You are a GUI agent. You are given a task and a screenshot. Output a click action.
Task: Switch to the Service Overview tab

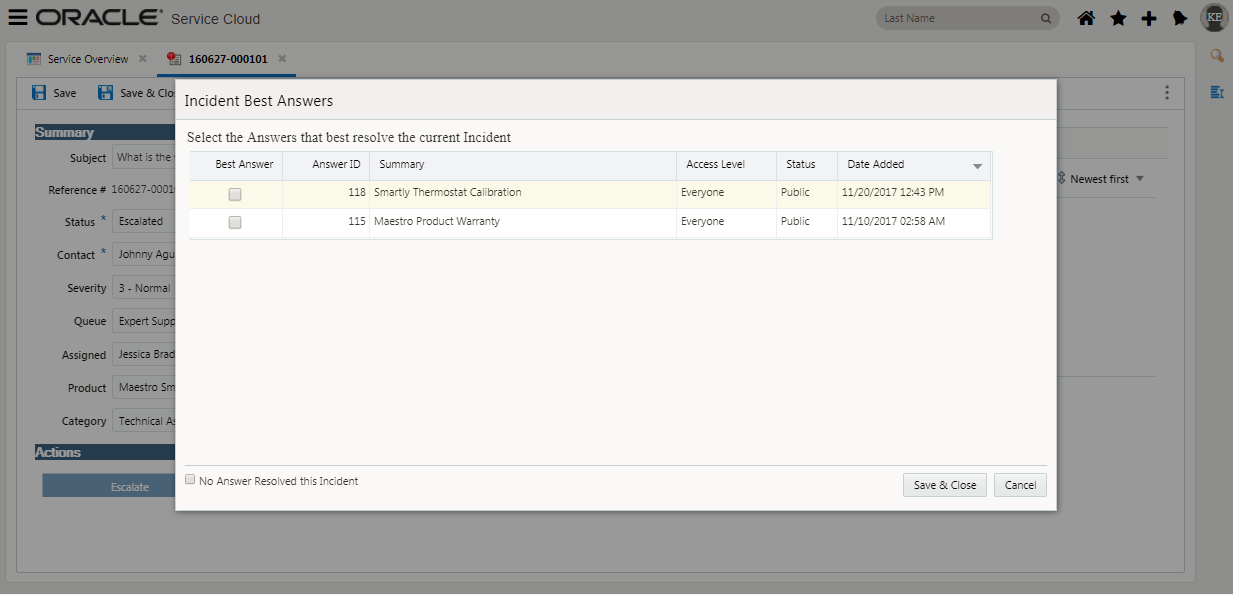(87, 59)
